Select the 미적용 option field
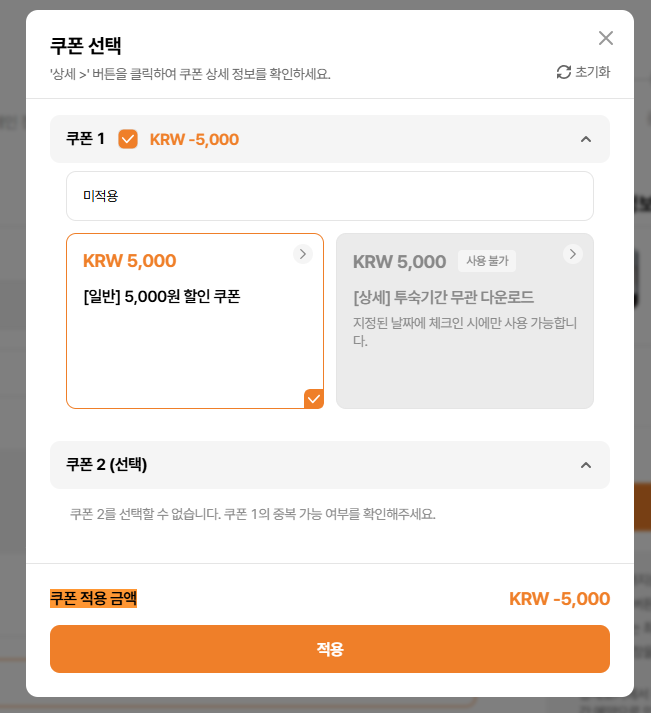651x713 pixels. click(x=329, y=196)
